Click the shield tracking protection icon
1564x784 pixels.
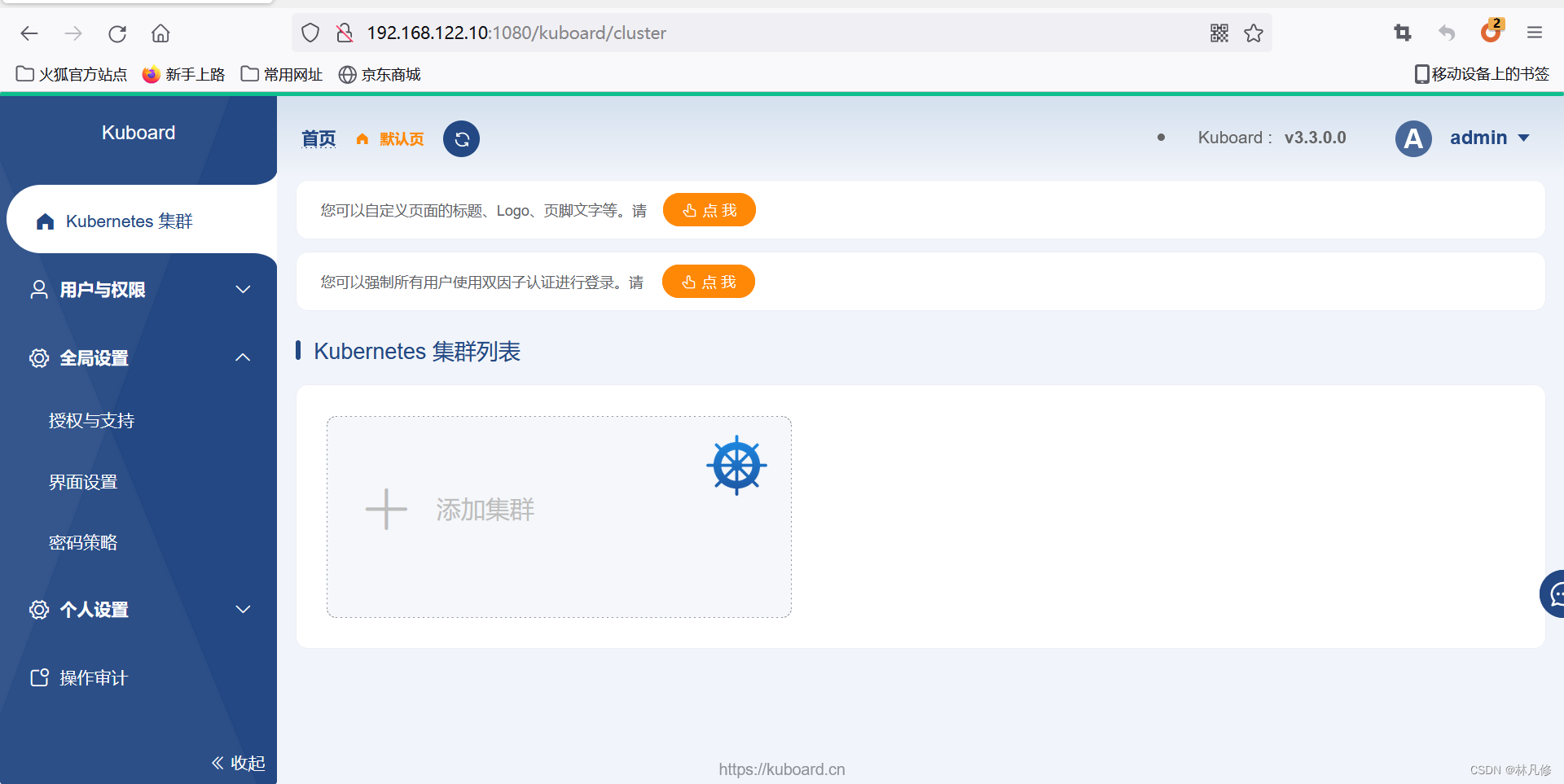click(310, 33)
